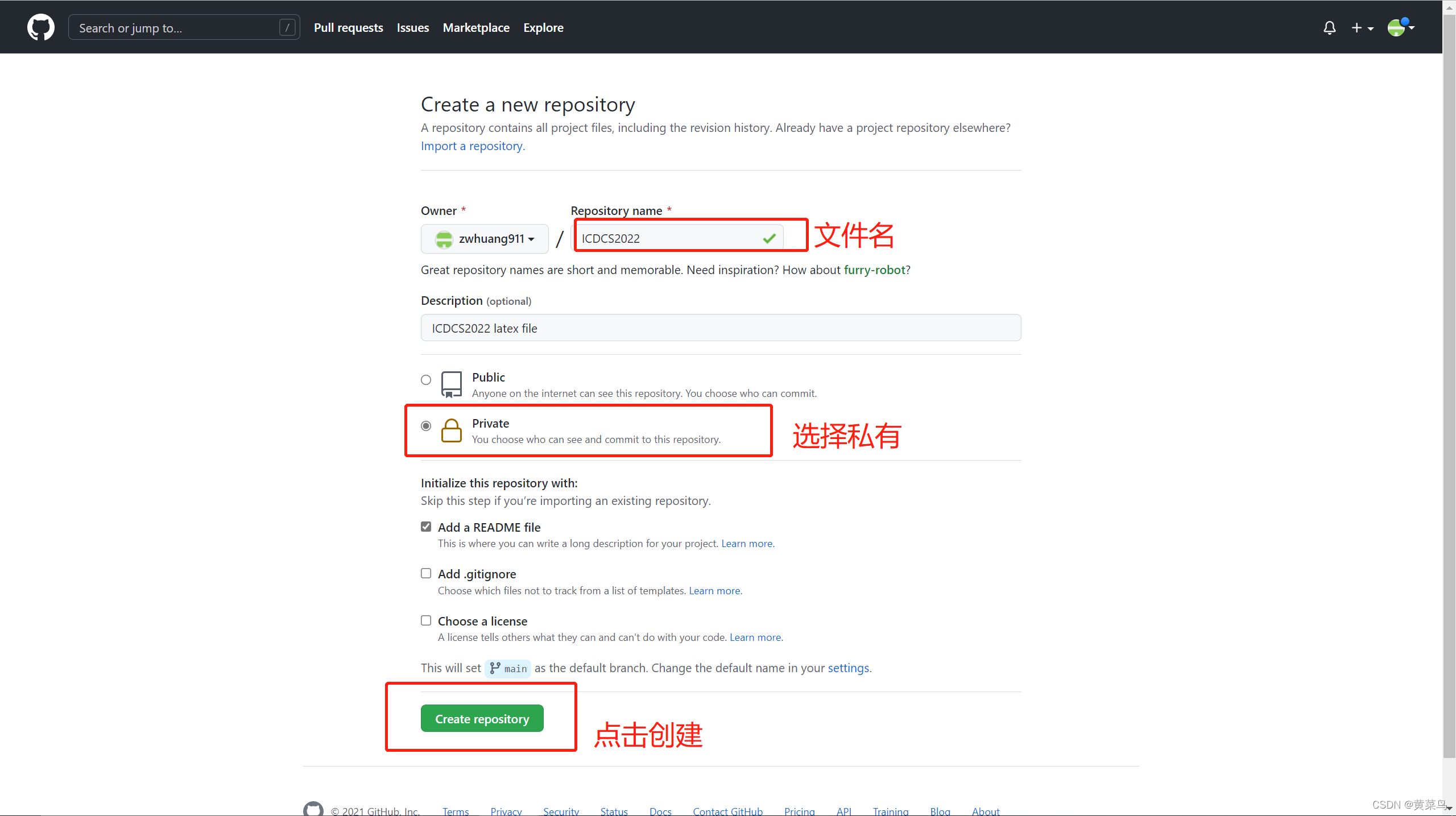Image resolution: width=1456 pixels, height=816 pixels.
Task: Use the furry-robot name suggestion
Action: tap(874, 270)
